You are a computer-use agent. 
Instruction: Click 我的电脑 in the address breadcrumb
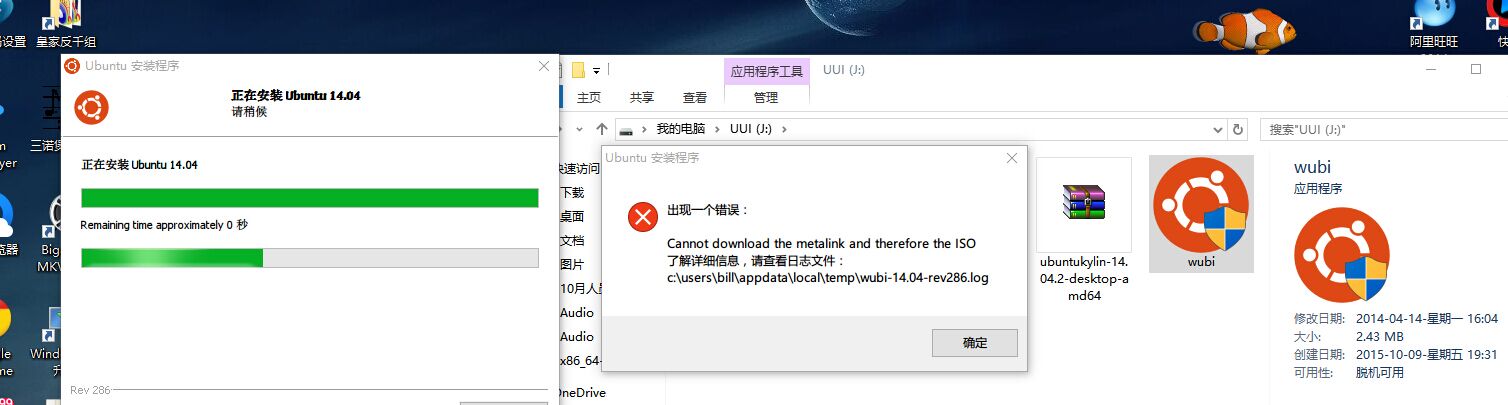[681, 129]
